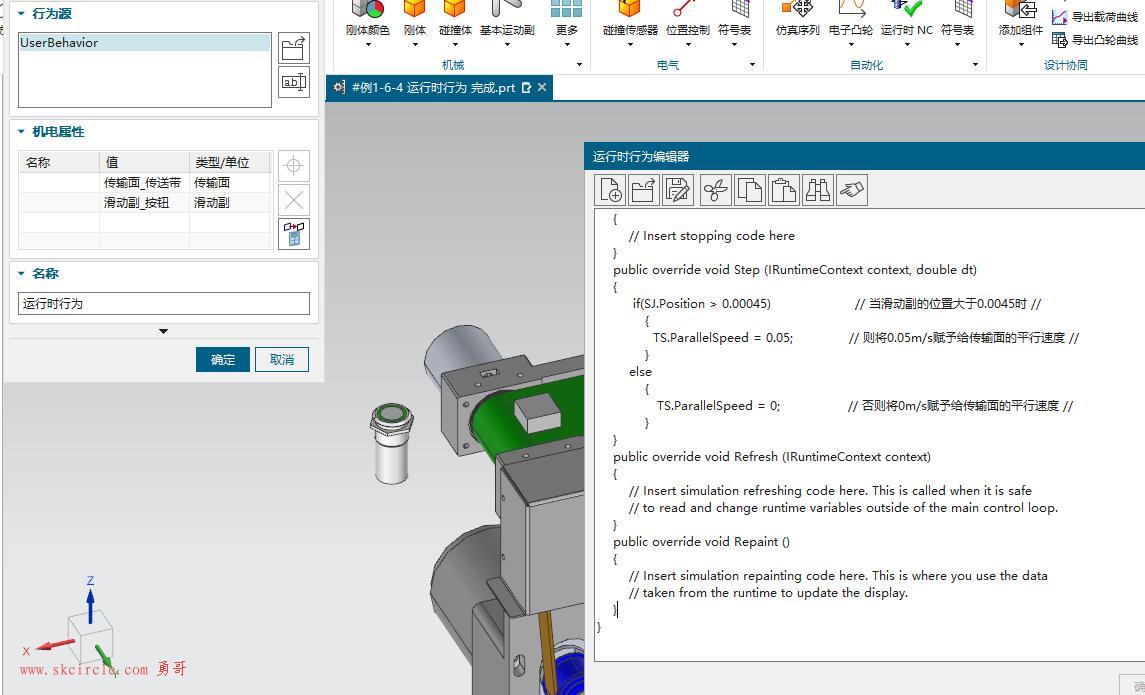
Task: Click the 传输面_传送带 table cell
Action: point(144,183)
